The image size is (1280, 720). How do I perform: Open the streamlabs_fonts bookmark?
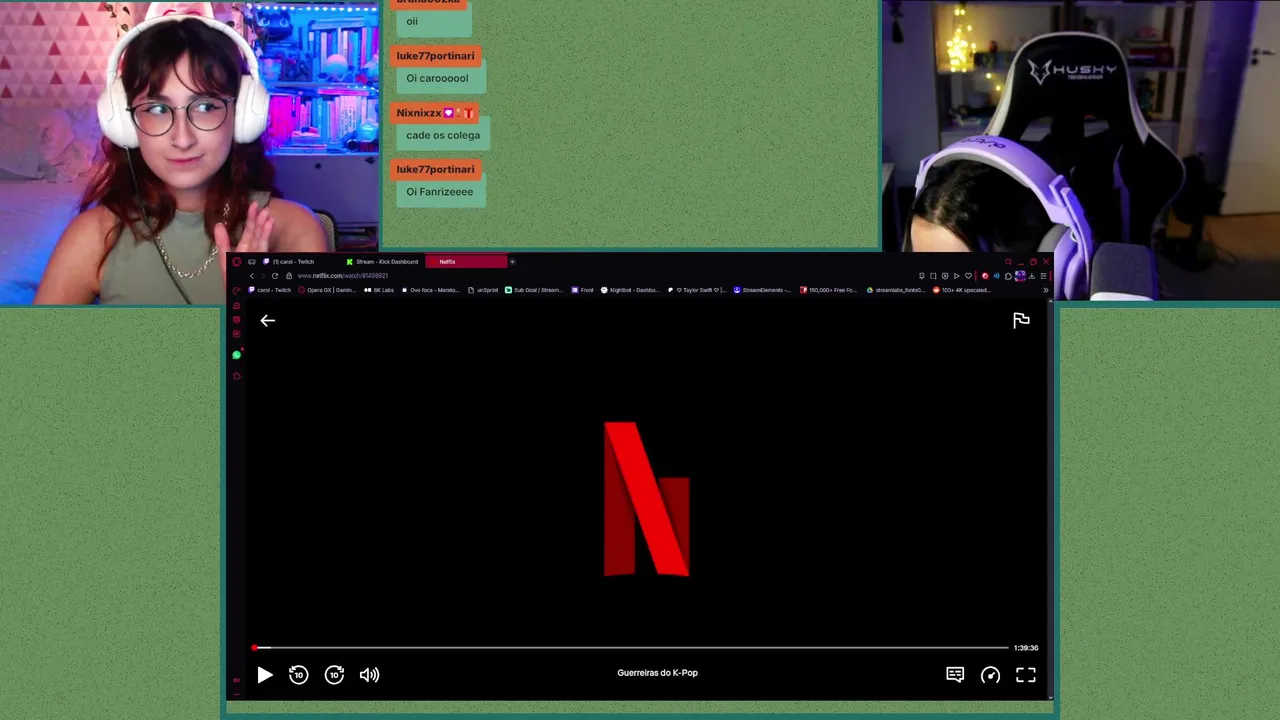(895, 290)
